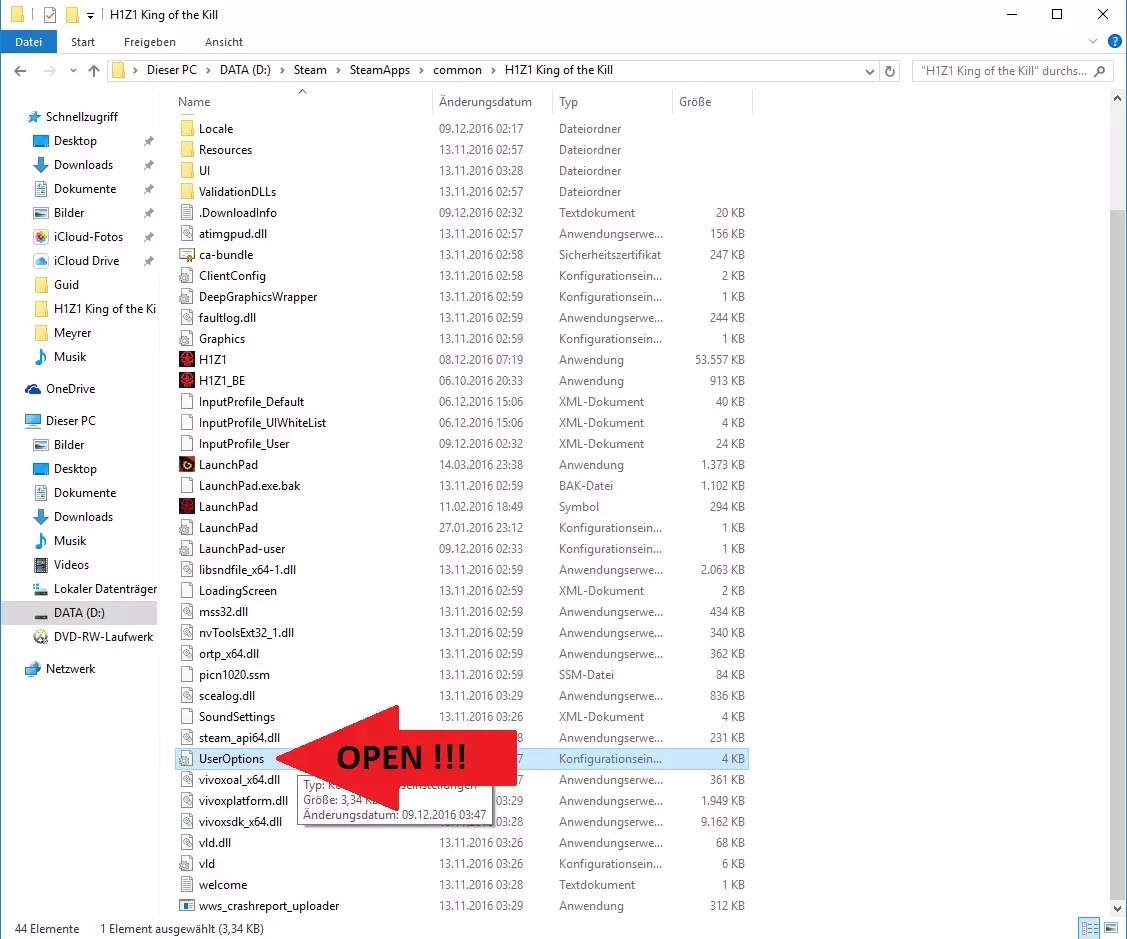Open iCloud Drive in Quick Access
1127x939 pixels.
click(86, 261)
